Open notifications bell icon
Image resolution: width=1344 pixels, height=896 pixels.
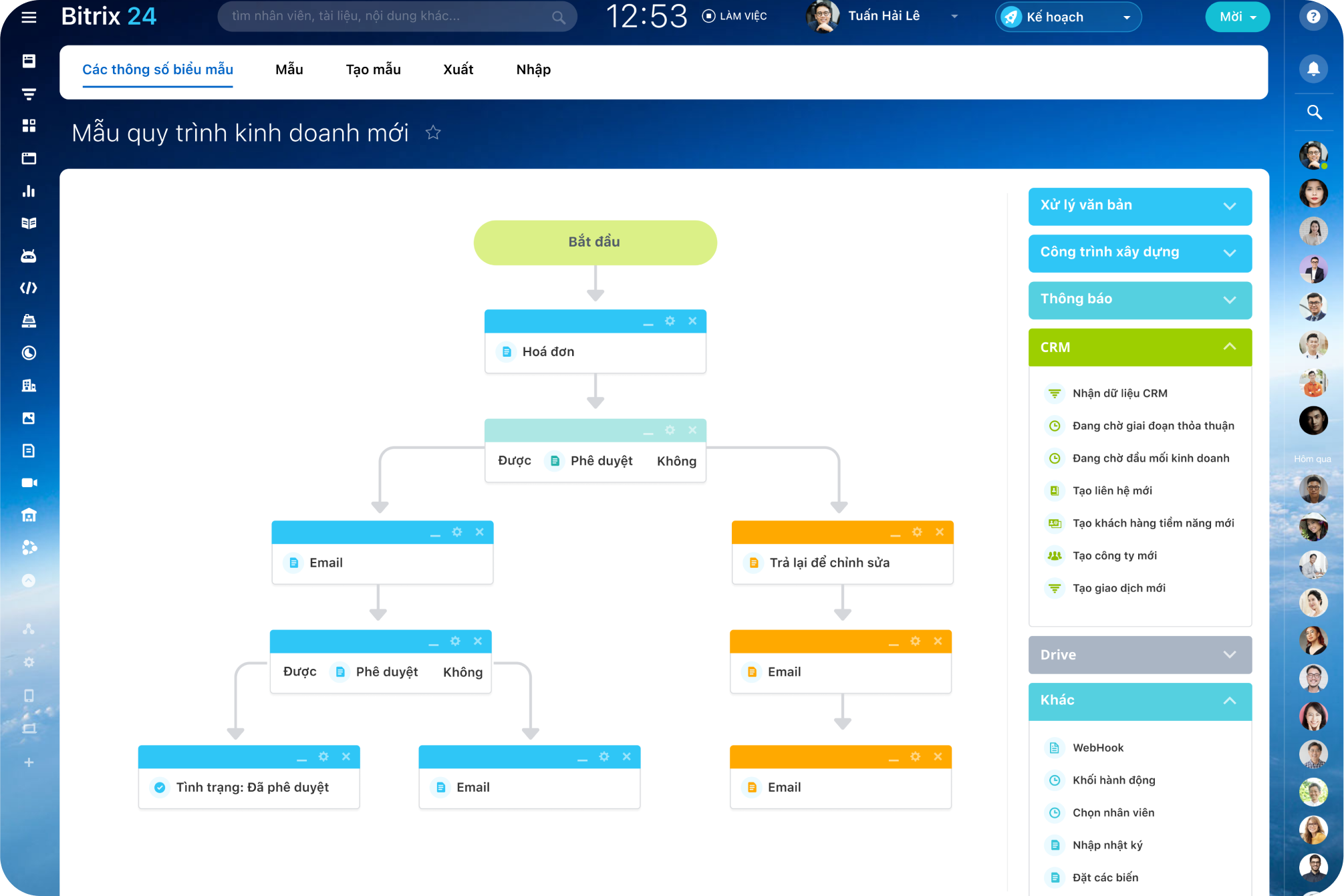click(x=1313, y=69)
